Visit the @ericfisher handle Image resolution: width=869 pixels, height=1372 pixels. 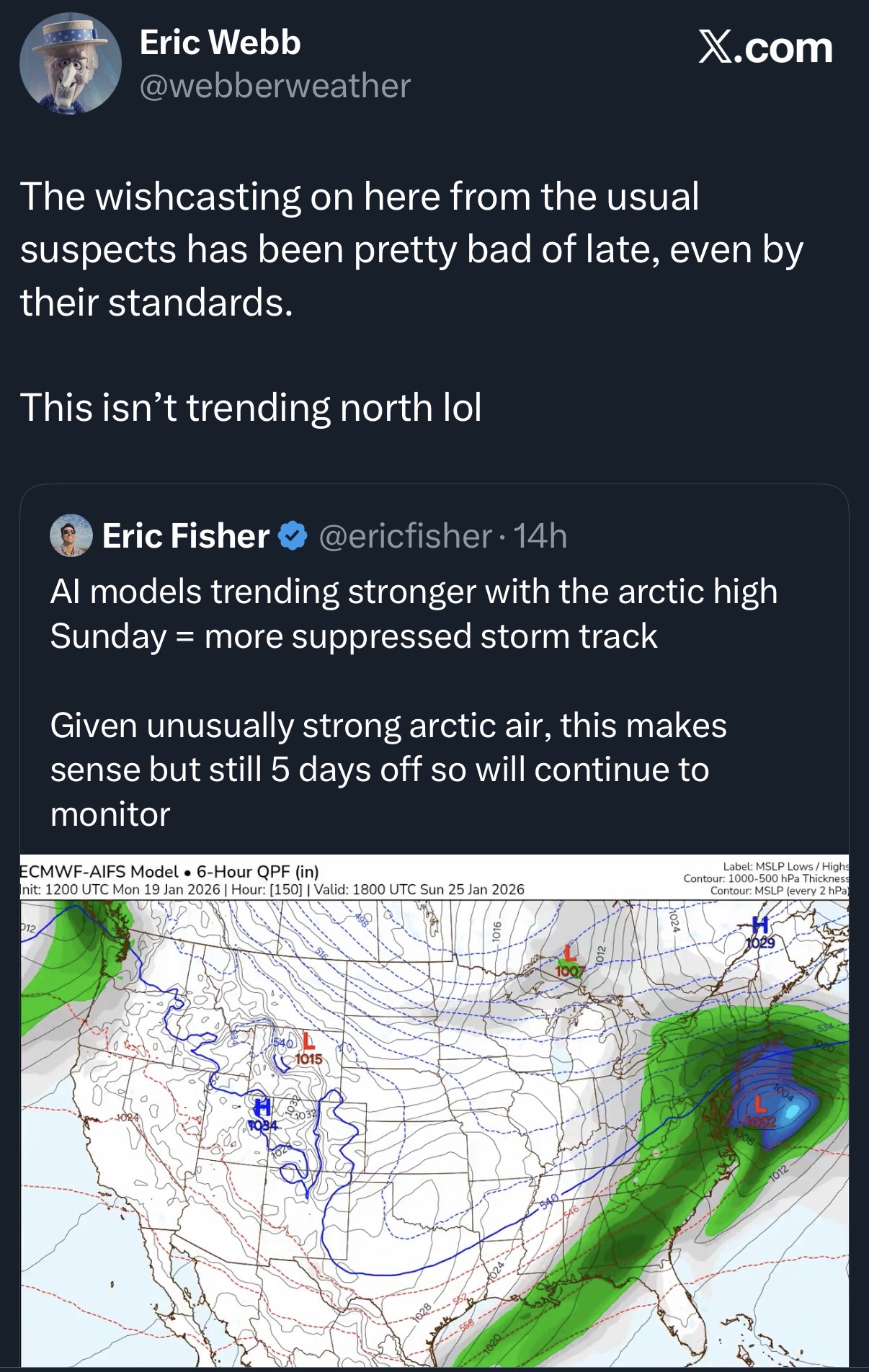(x=404, y=536)
